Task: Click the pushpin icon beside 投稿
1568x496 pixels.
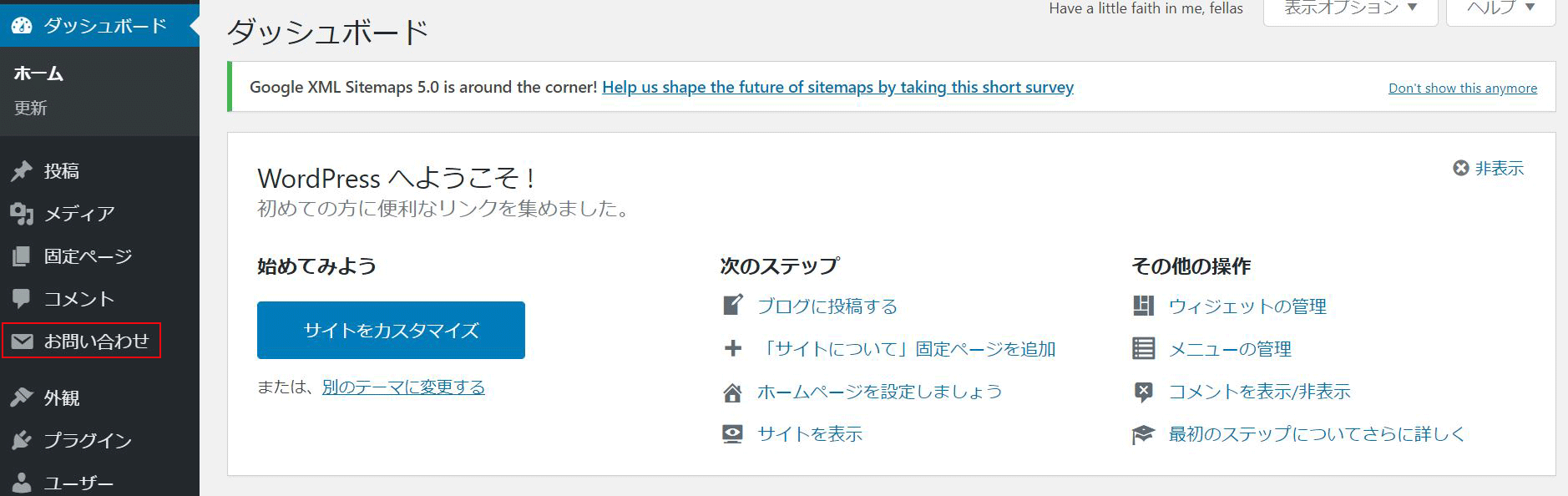Action: click(22, 171)
